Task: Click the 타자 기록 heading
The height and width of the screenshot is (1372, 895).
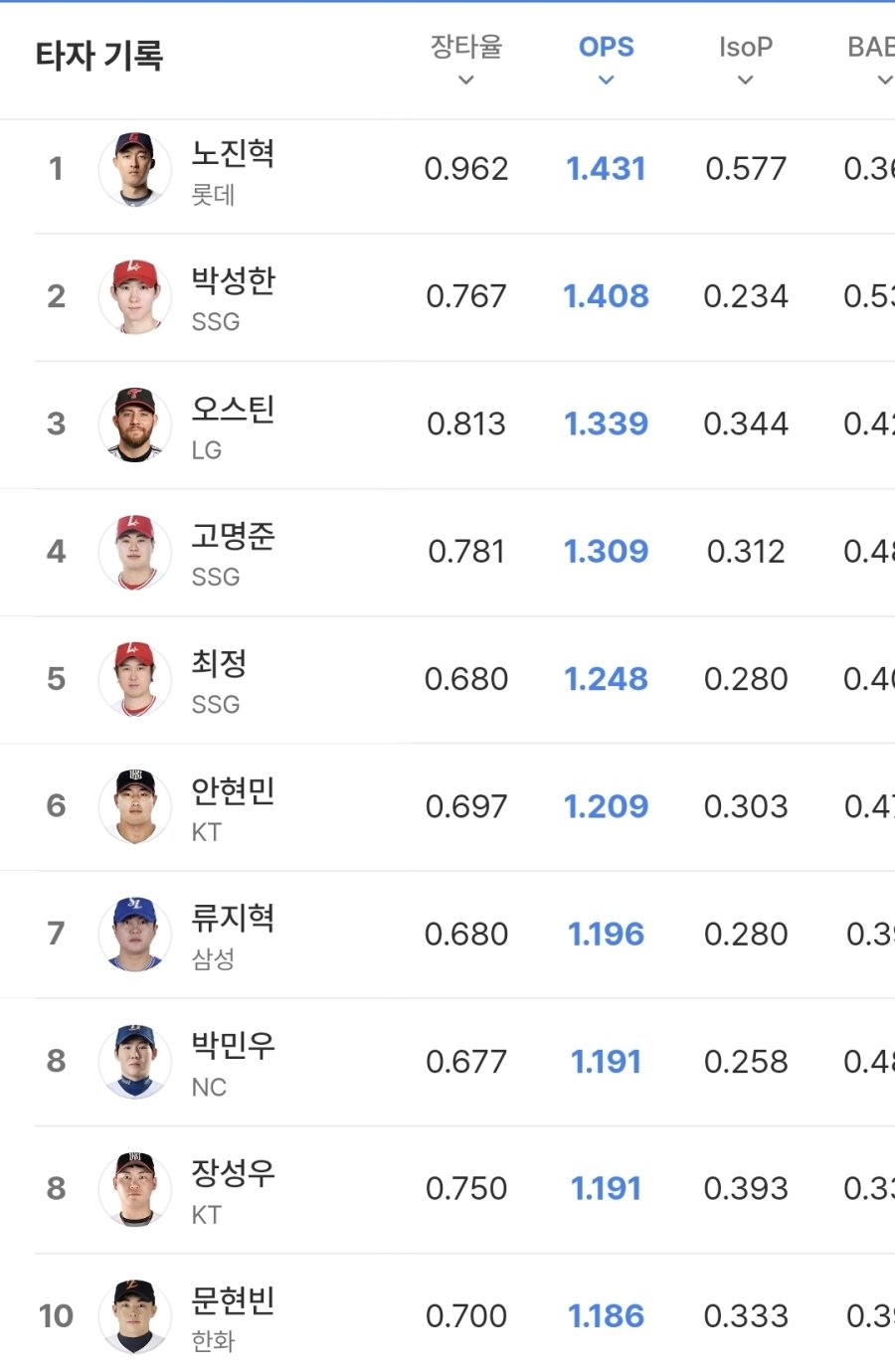Action: coord(99,56)
